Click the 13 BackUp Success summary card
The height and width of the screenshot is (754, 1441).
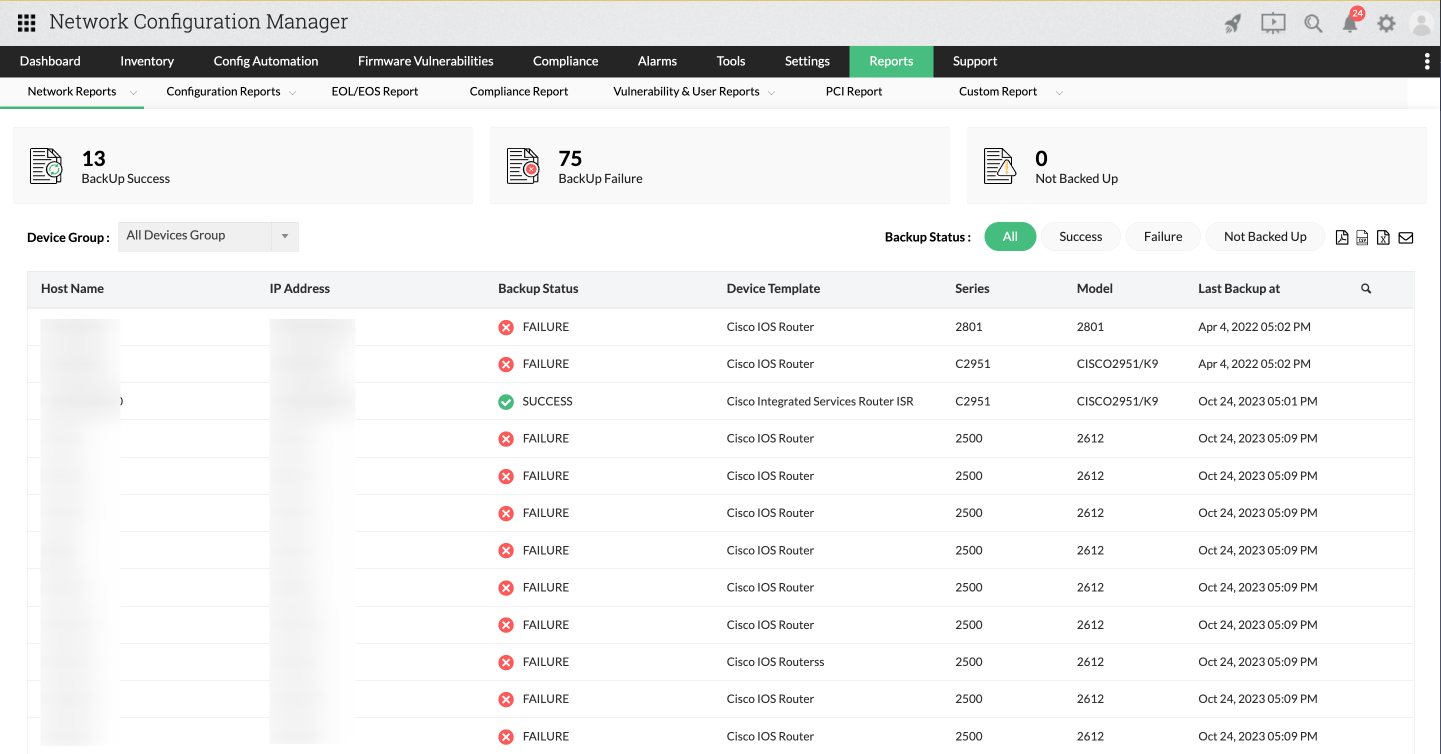click(x=243, y=166)
